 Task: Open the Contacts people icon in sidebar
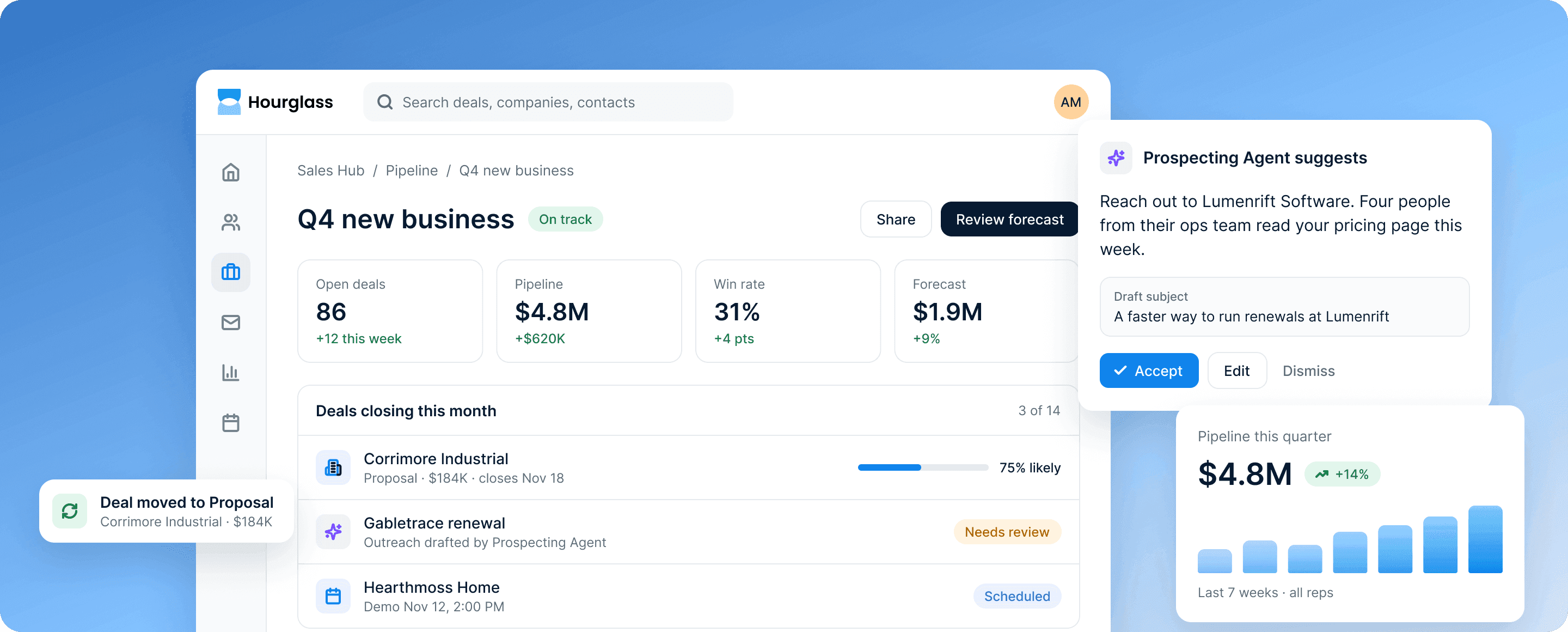(x=231, y=222)
